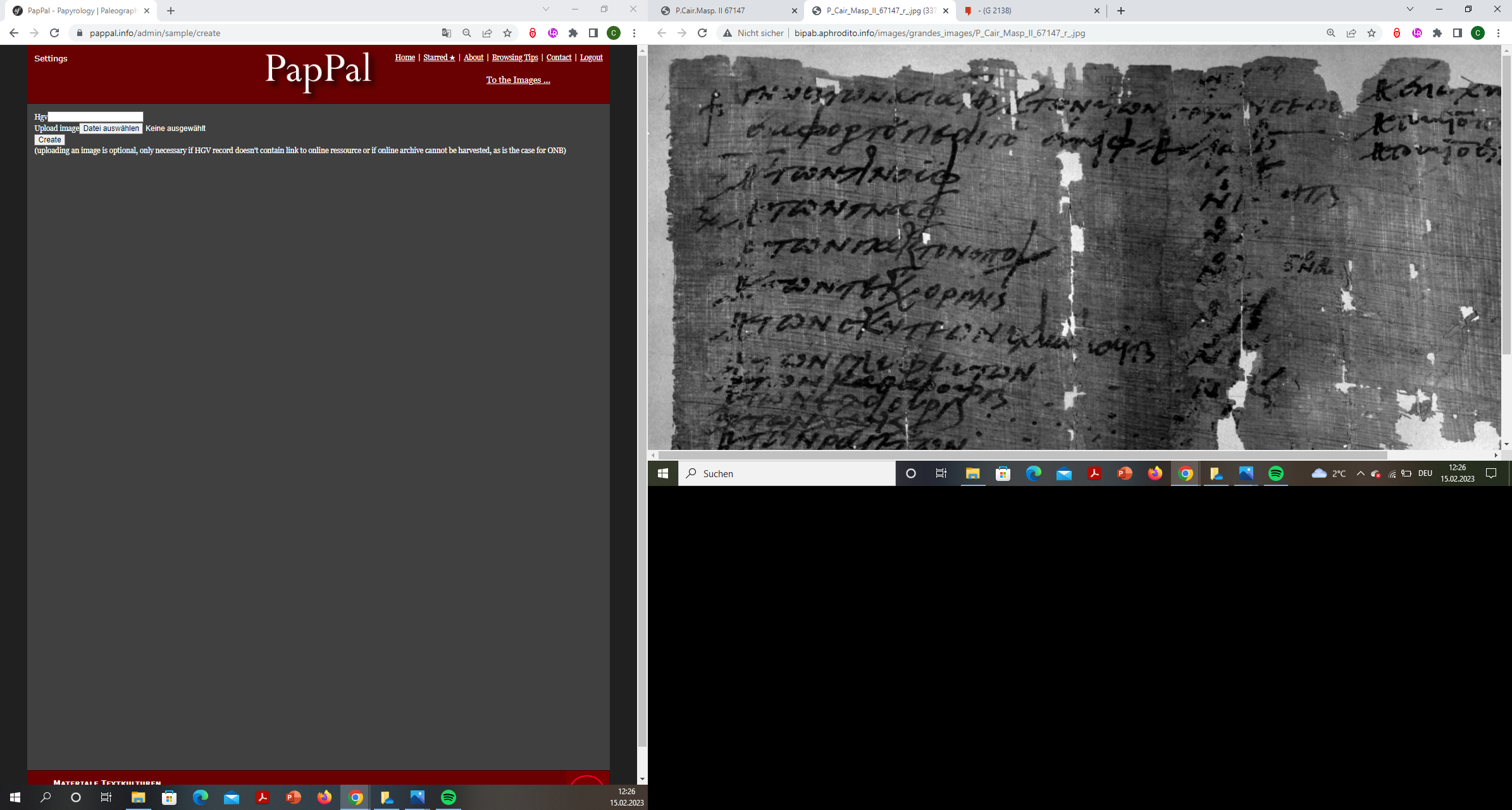Image resolution: width=1512 pixels, height=810 pixels.
Task: Click DEU keyboard language indicator
Action: 1425,473
